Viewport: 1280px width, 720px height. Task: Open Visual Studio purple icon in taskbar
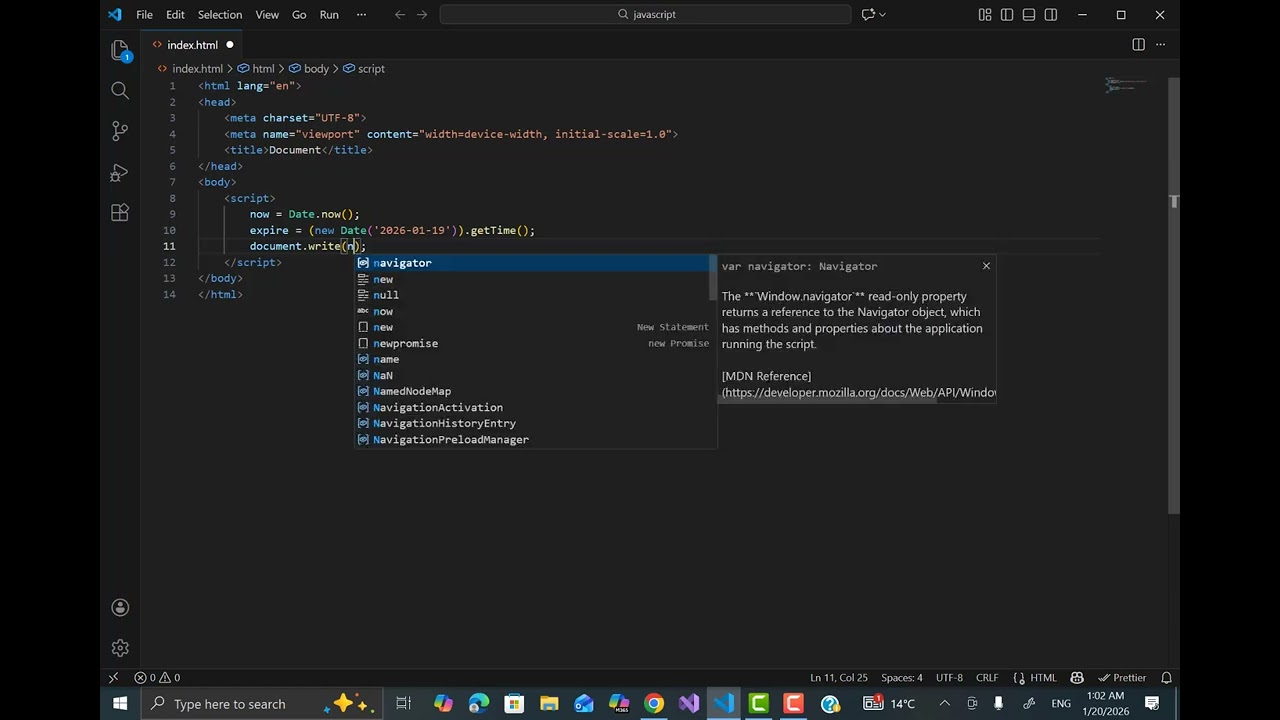pyautogui.click(x=689, y=704)
